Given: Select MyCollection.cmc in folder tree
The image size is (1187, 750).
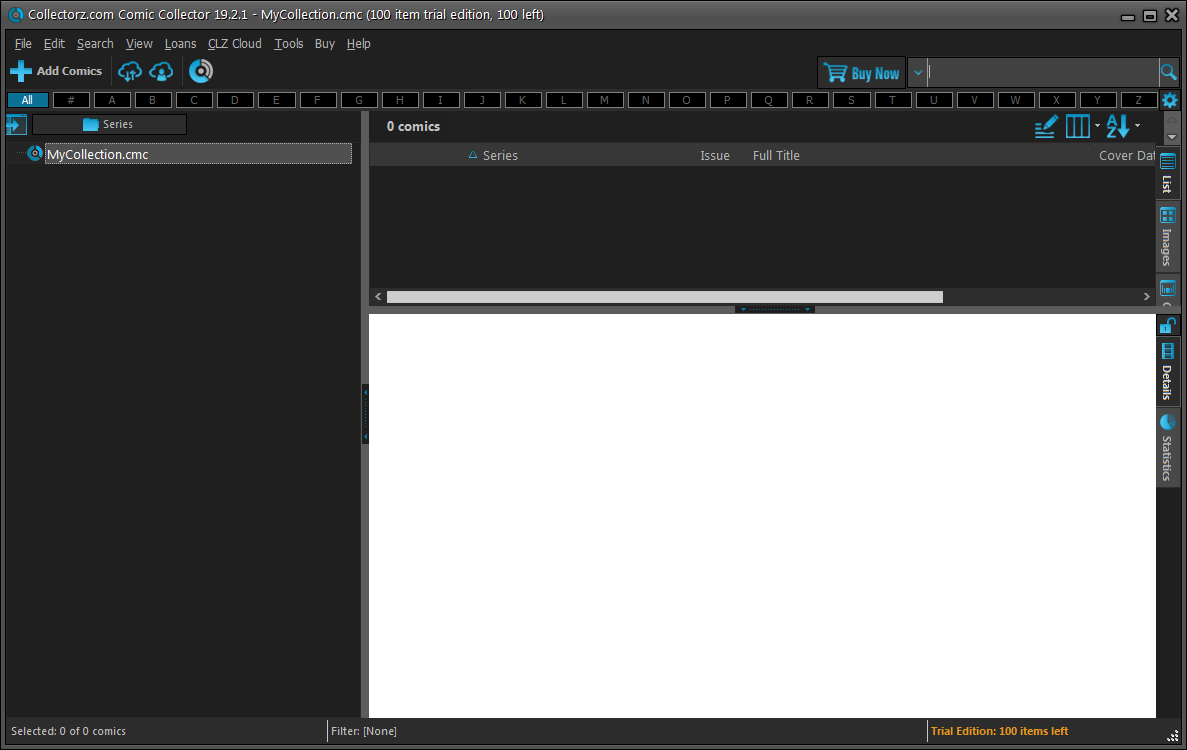Looking at the screenshot, I should [x=98, y=155].
